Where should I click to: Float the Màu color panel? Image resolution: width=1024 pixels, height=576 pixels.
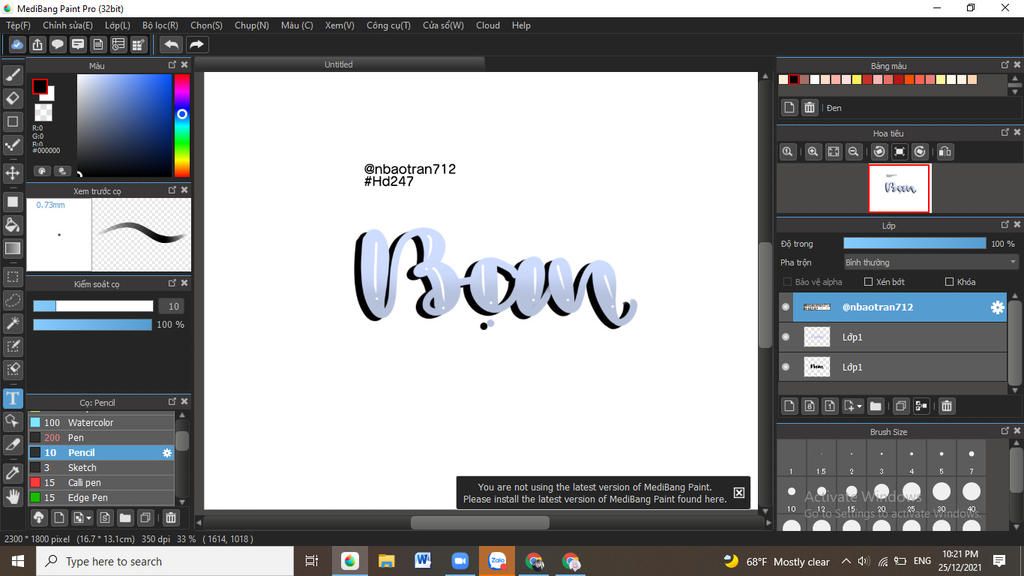point(172,65)
